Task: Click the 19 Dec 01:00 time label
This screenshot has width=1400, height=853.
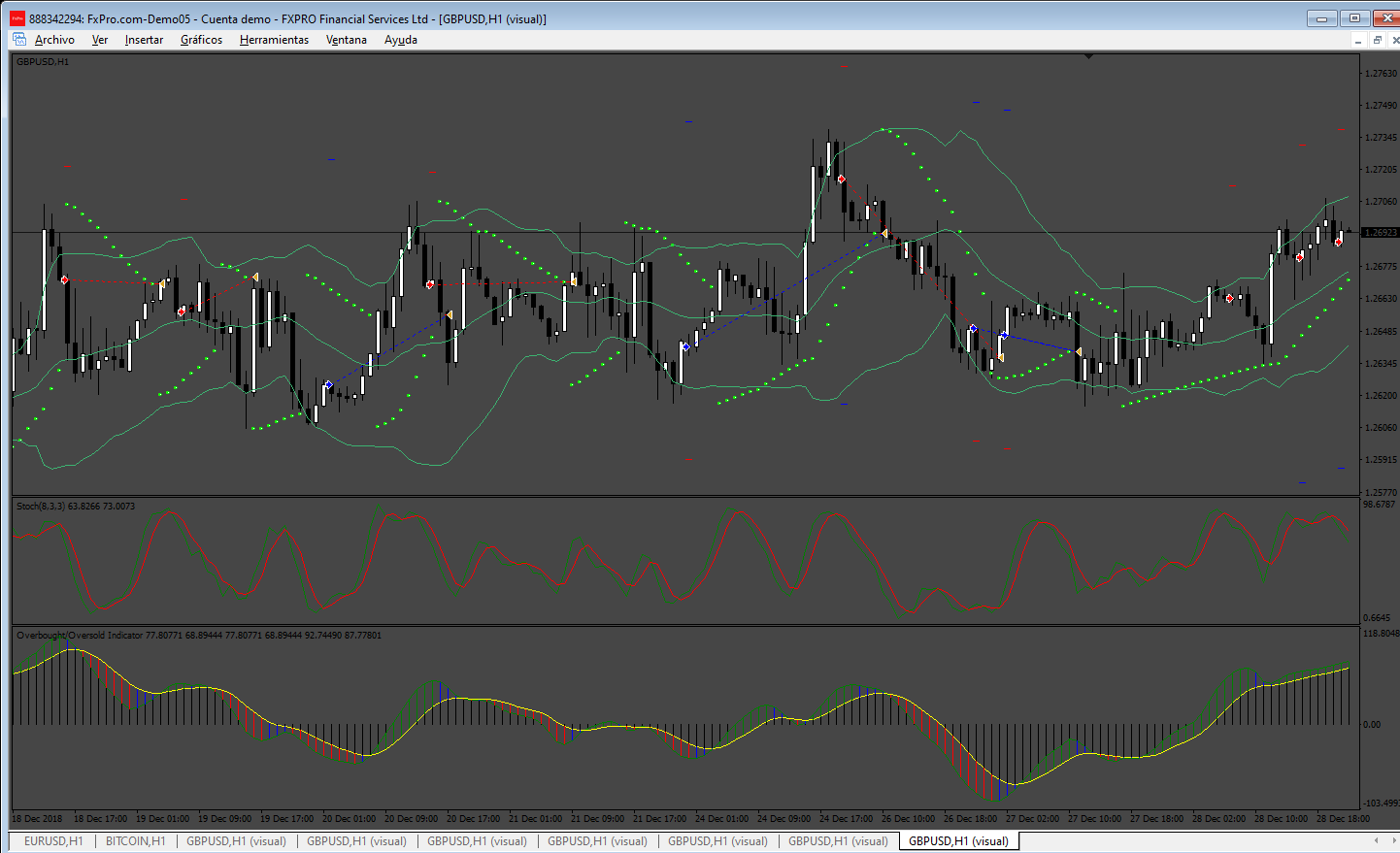Action: [x=163, y=819]
